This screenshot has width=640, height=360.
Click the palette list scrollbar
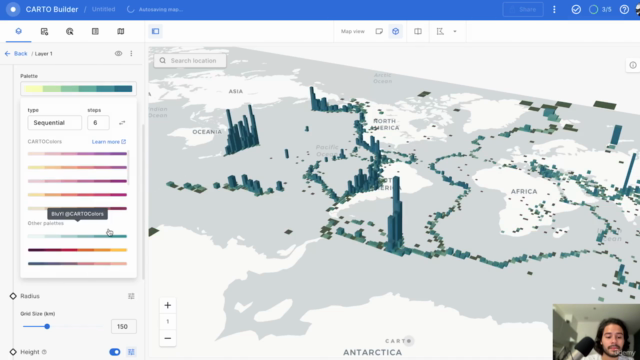point(129,167)
